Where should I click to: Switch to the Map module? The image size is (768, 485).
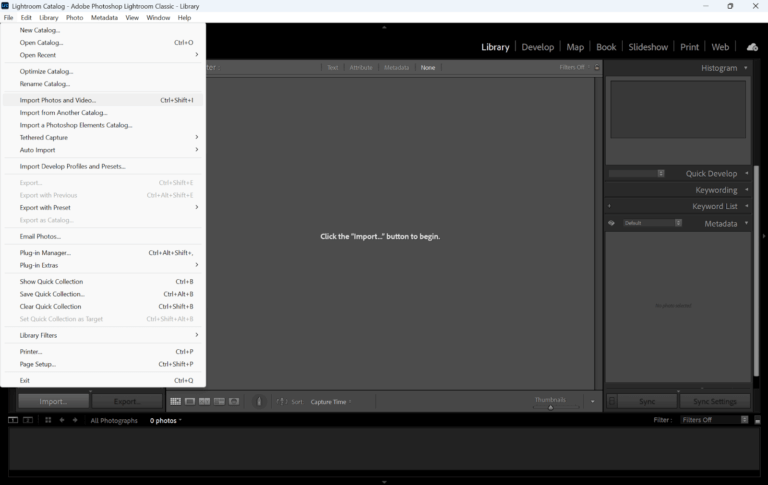[x=575, y=47]
